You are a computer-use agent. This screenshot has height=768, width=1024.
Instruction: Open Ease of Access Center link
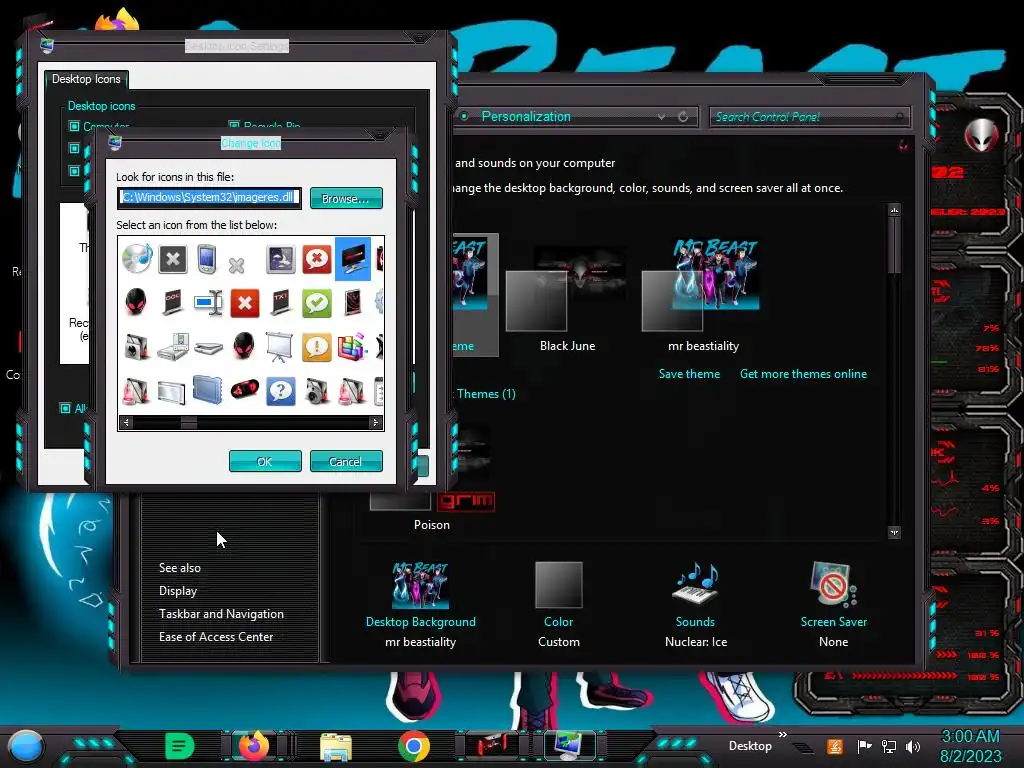(x=216, y=637)
